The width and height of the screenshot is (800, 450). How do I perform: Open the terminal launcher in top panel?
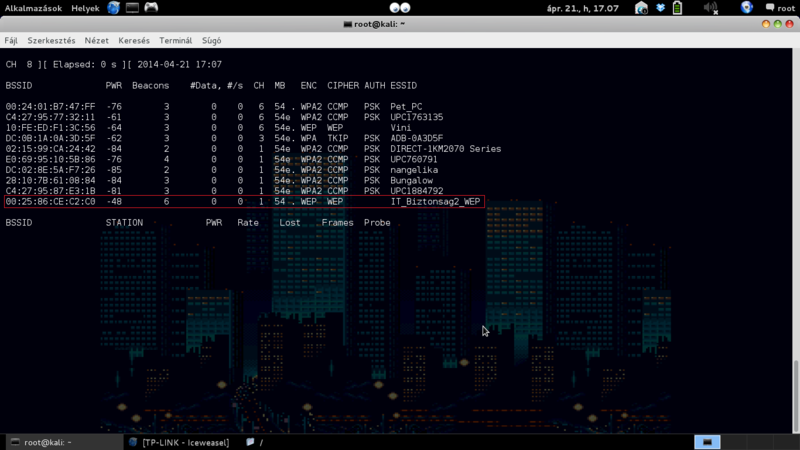[133, 8]
